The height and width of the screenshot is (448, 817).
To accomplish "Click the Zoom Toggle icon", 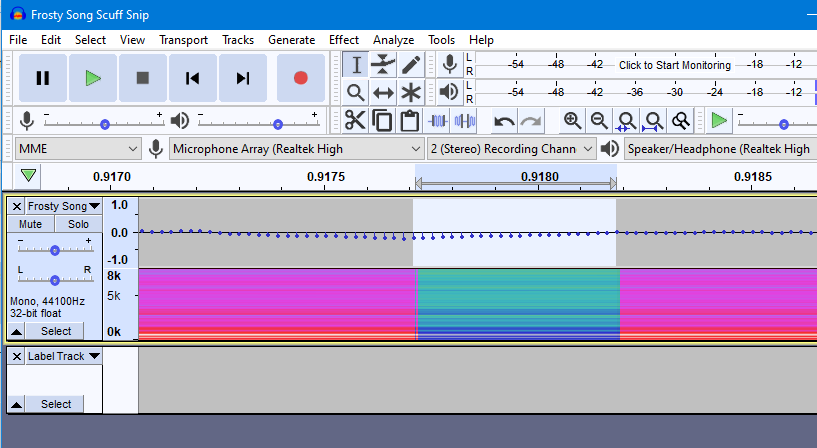I will tap(680, 121).
